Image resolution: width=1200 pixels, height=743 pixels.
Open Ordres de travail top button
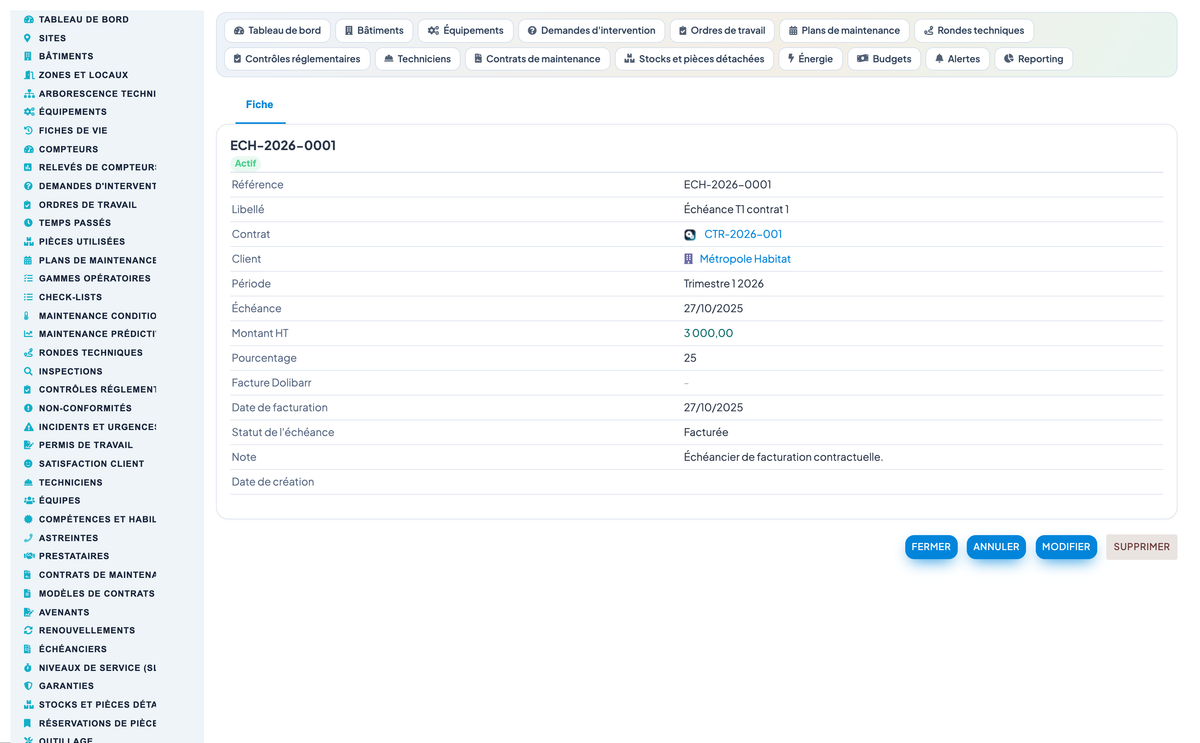coord(721,31)
